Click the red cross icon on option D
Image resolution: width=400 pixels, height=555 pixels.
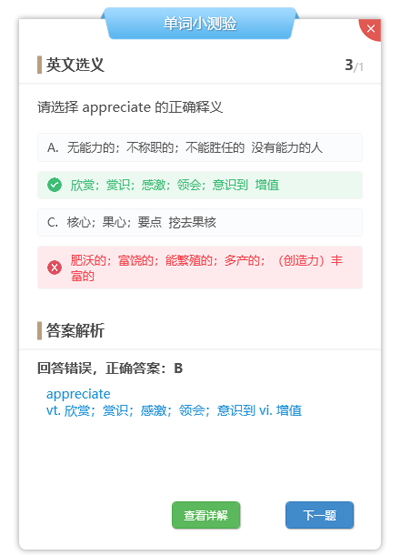pos(55,268)
